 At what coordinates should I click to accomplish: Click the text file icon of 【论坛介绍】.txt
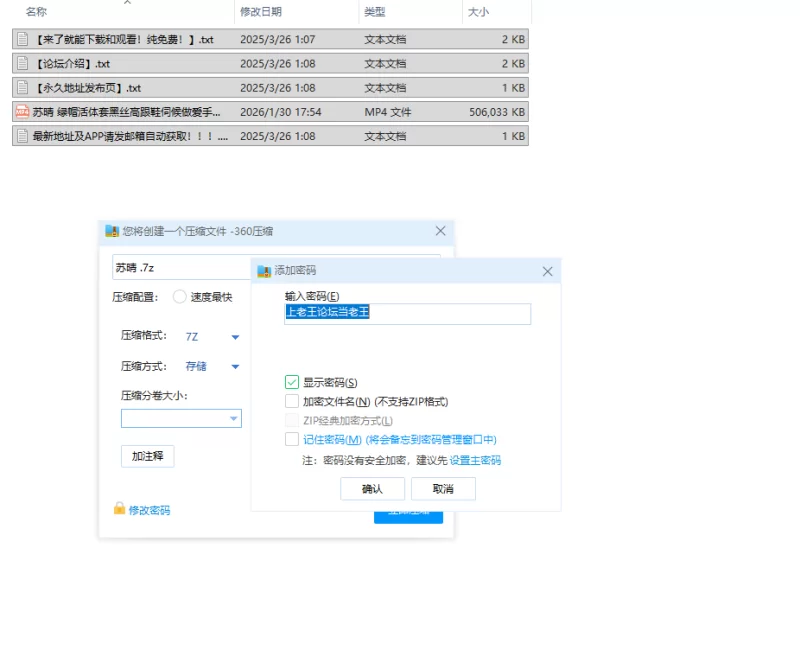(x=22, y=63)
